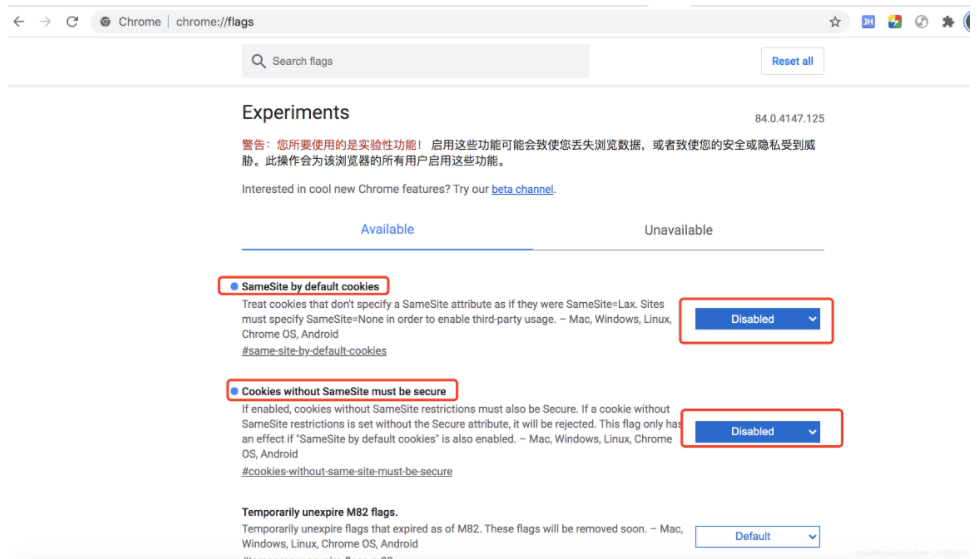Bookmark this page with the star icon
This screenshot has height=559, width=977.
835,22
